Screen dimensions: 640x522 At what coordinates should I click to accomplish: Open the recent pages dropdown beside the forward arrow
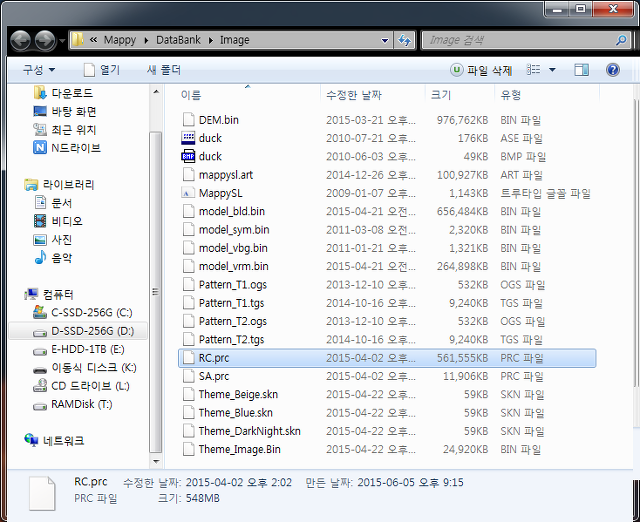[x=62, y=40]
